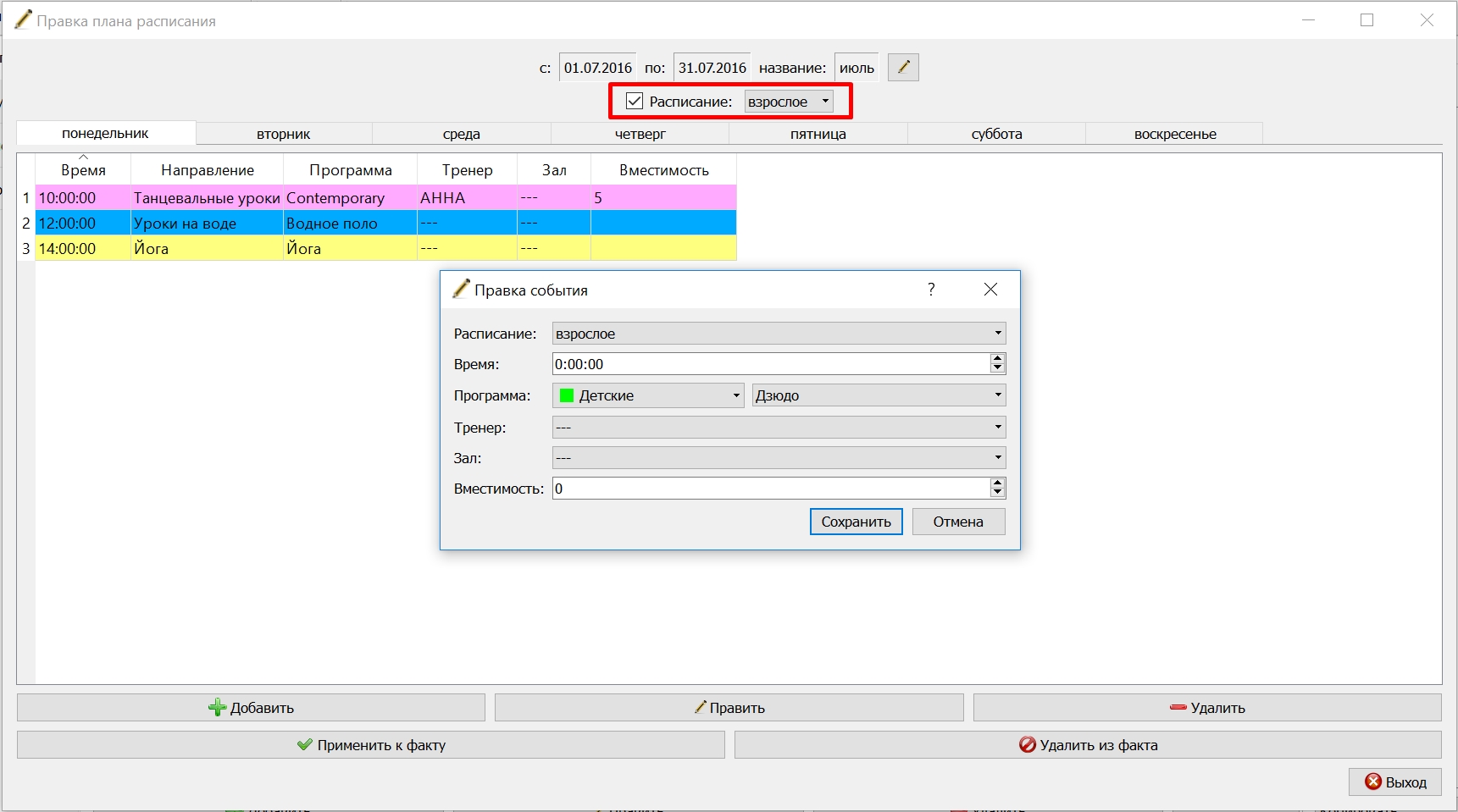Switch to the вторник tab
Screen dimensions: 1458x812
(284, 134)
